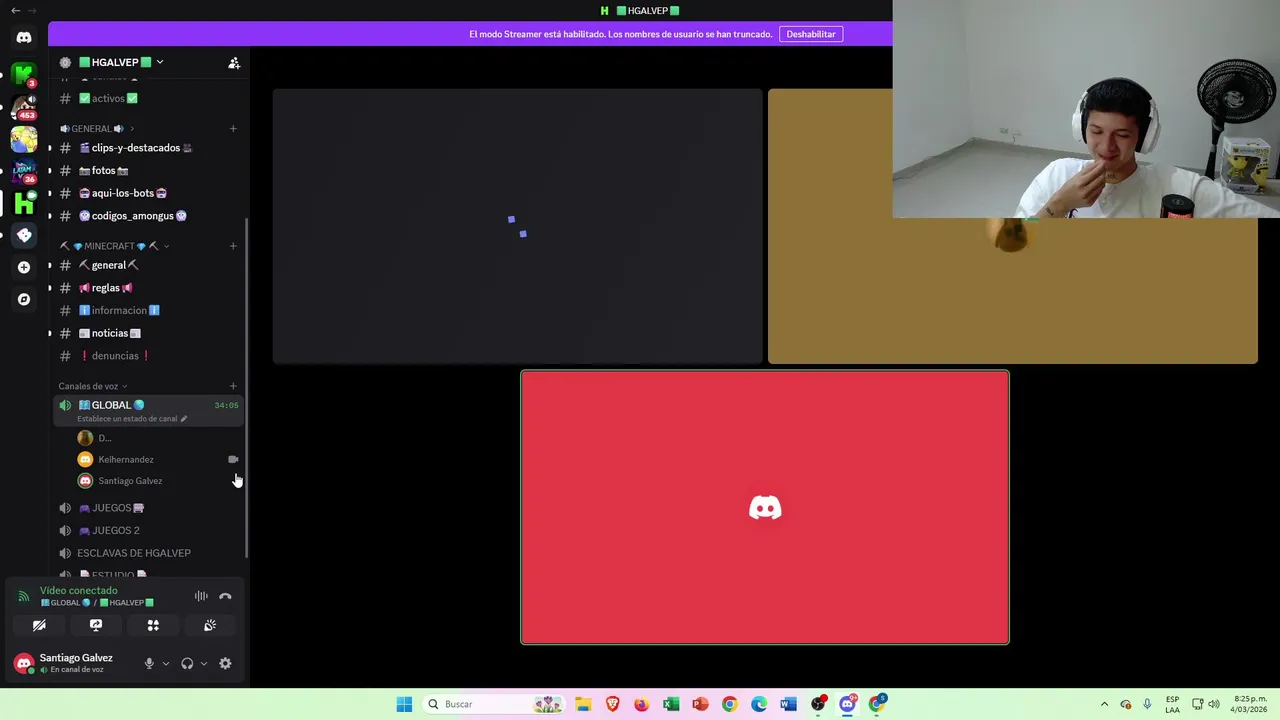
Task: Open headphone output options chevron
Action: (204, 663)
